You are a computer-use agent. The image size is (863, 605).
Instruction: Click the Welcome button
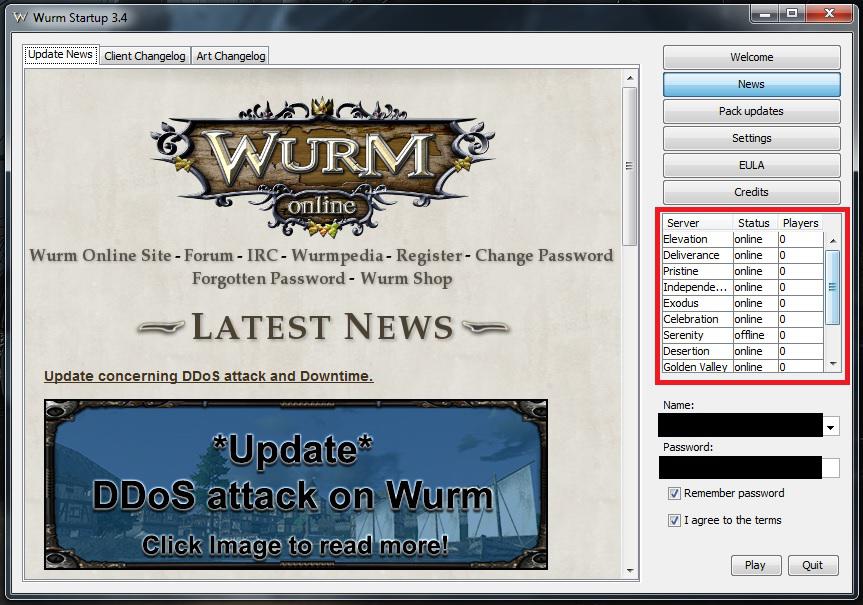pos(751,57)
